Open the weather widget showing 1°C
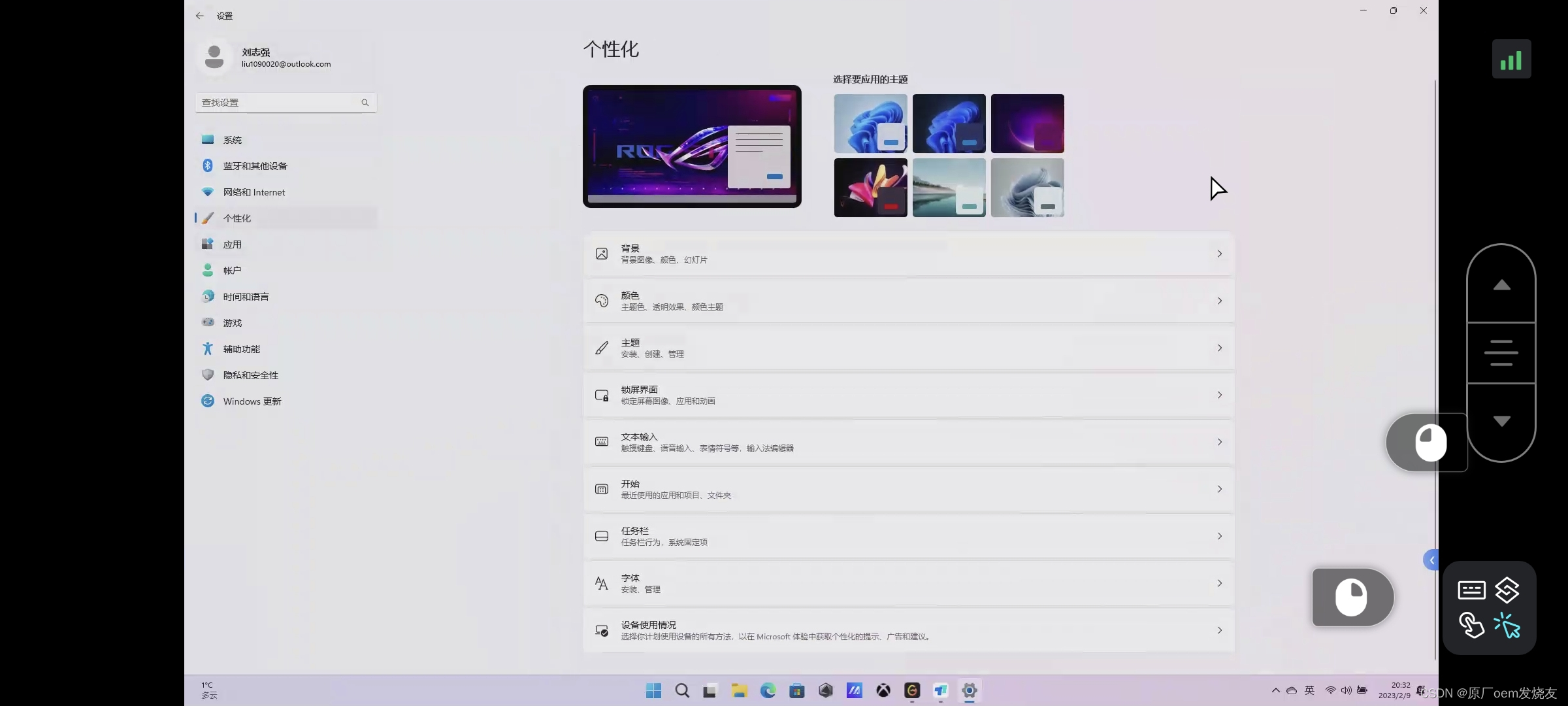The width and height of the screenshot is (1568, 706). coord(209,690)
